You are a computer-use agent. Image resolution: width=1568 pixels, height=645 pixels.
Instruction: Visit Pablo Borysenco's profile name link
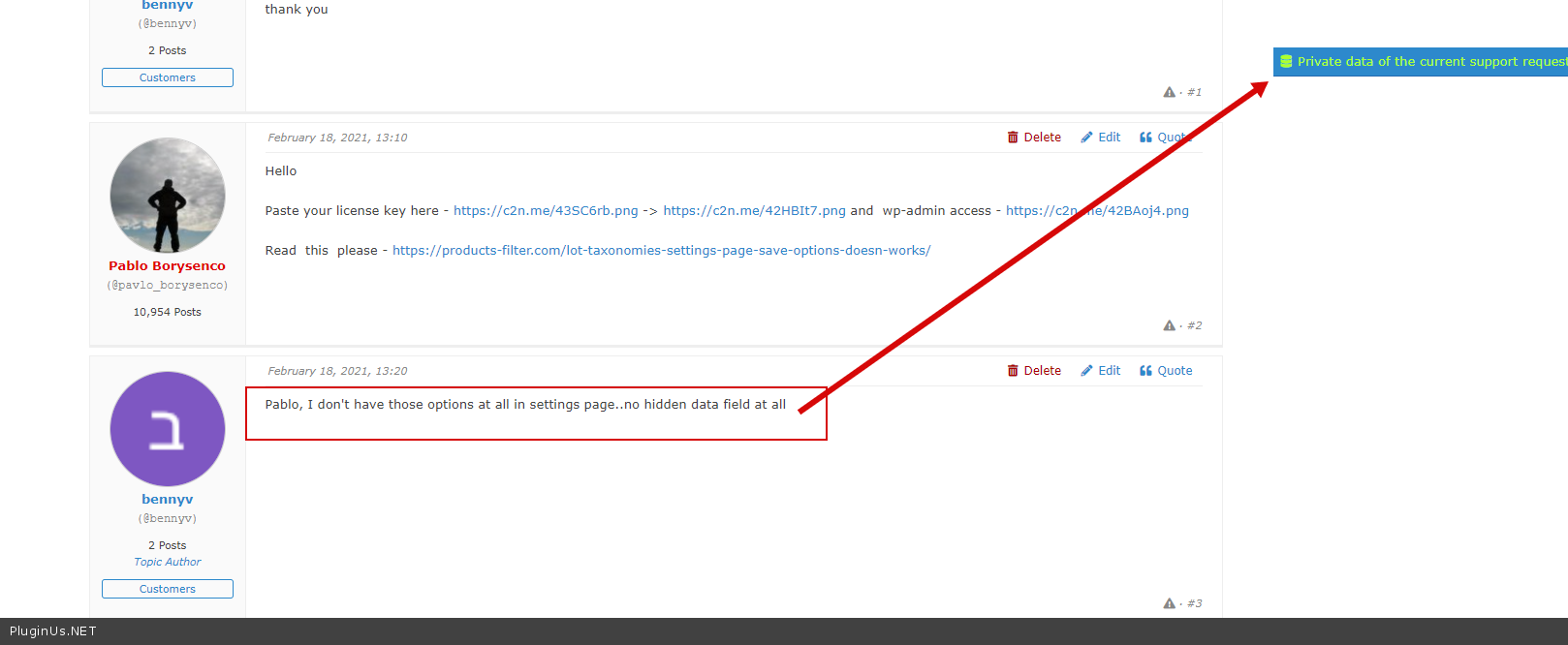pyautogui.click(x=167, y=266)
